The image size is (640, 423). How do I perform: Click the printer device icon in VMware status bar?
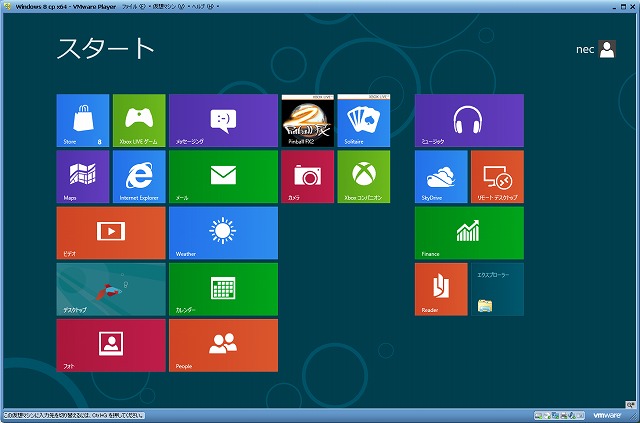[564, 416]
